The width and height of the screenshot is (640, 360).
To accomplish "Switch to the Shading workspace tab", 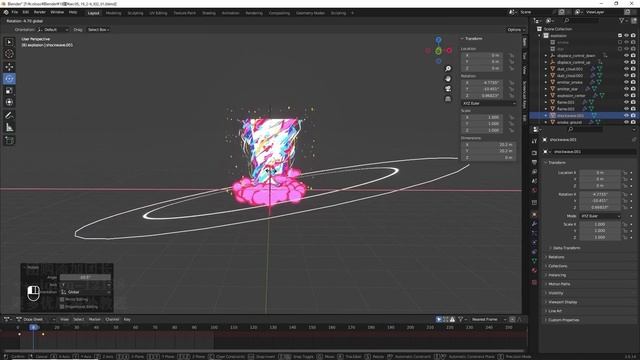I will click(209, 13).
